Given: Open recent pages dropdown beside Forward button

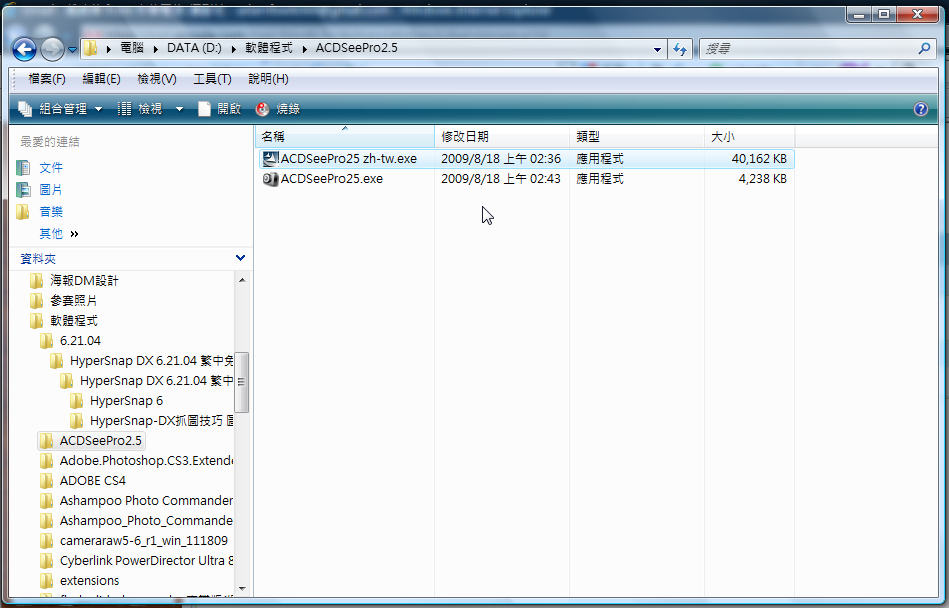Looking at the screenshot, I should [x=72, y=50].
